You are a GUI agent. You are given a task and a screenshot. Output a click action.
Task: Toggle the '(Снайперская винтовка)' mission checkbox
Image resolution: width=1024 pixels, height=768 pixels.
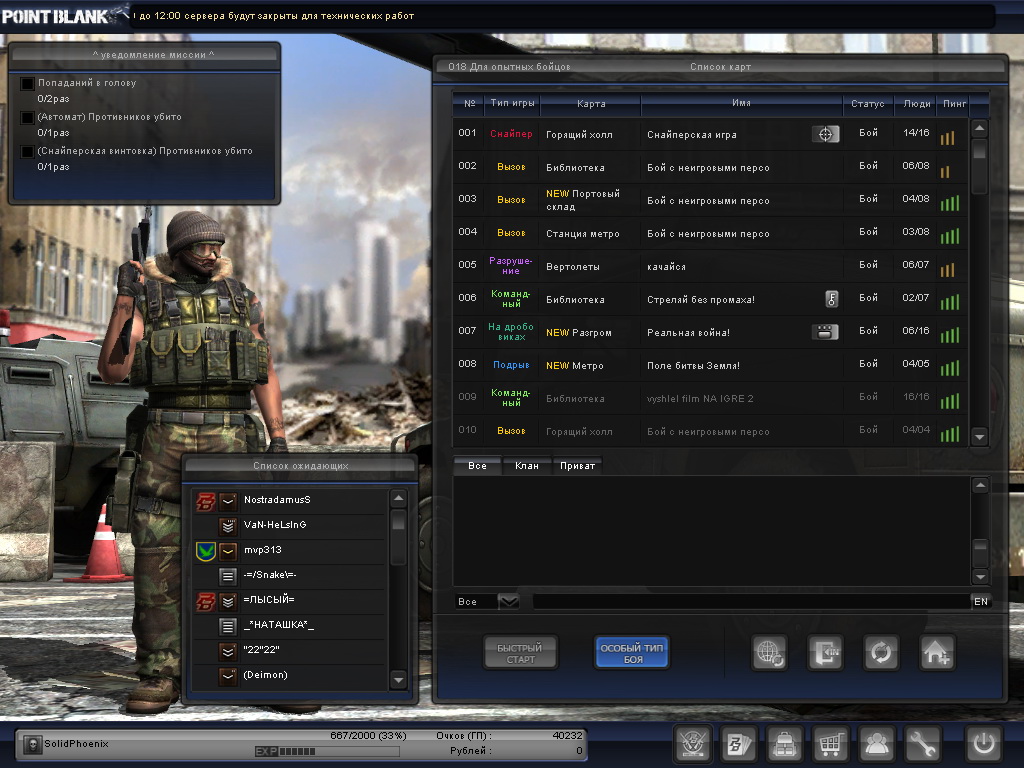(28, 152)
